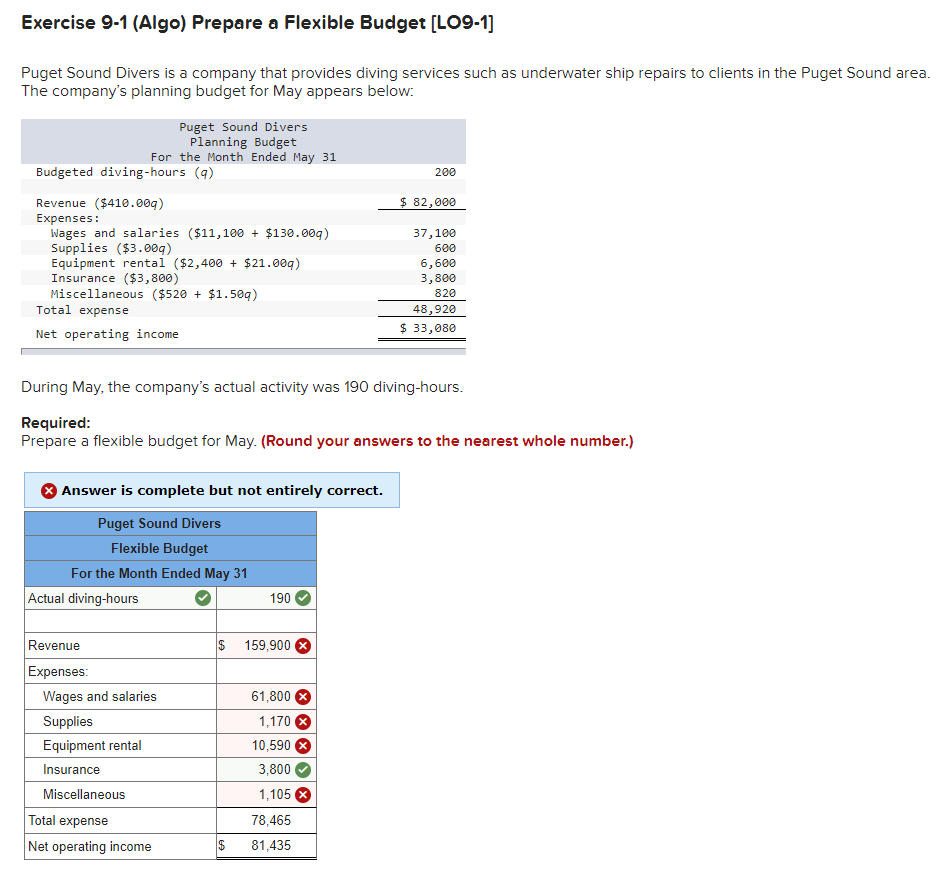
Task: Click the Expenses: label in the flexible budget
Action: (60, 671)
